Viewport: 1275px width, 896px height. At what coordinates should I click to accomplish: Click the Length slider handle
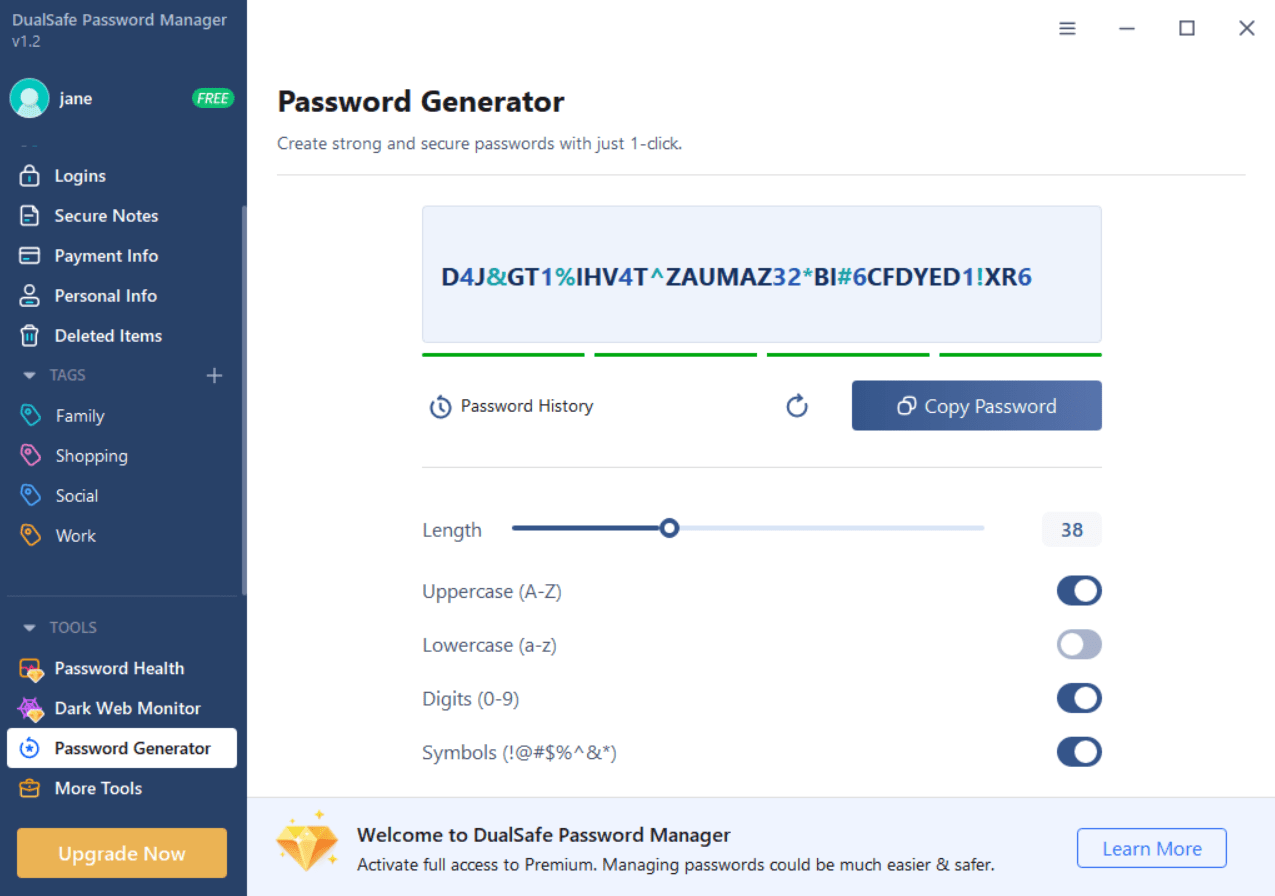670,528
